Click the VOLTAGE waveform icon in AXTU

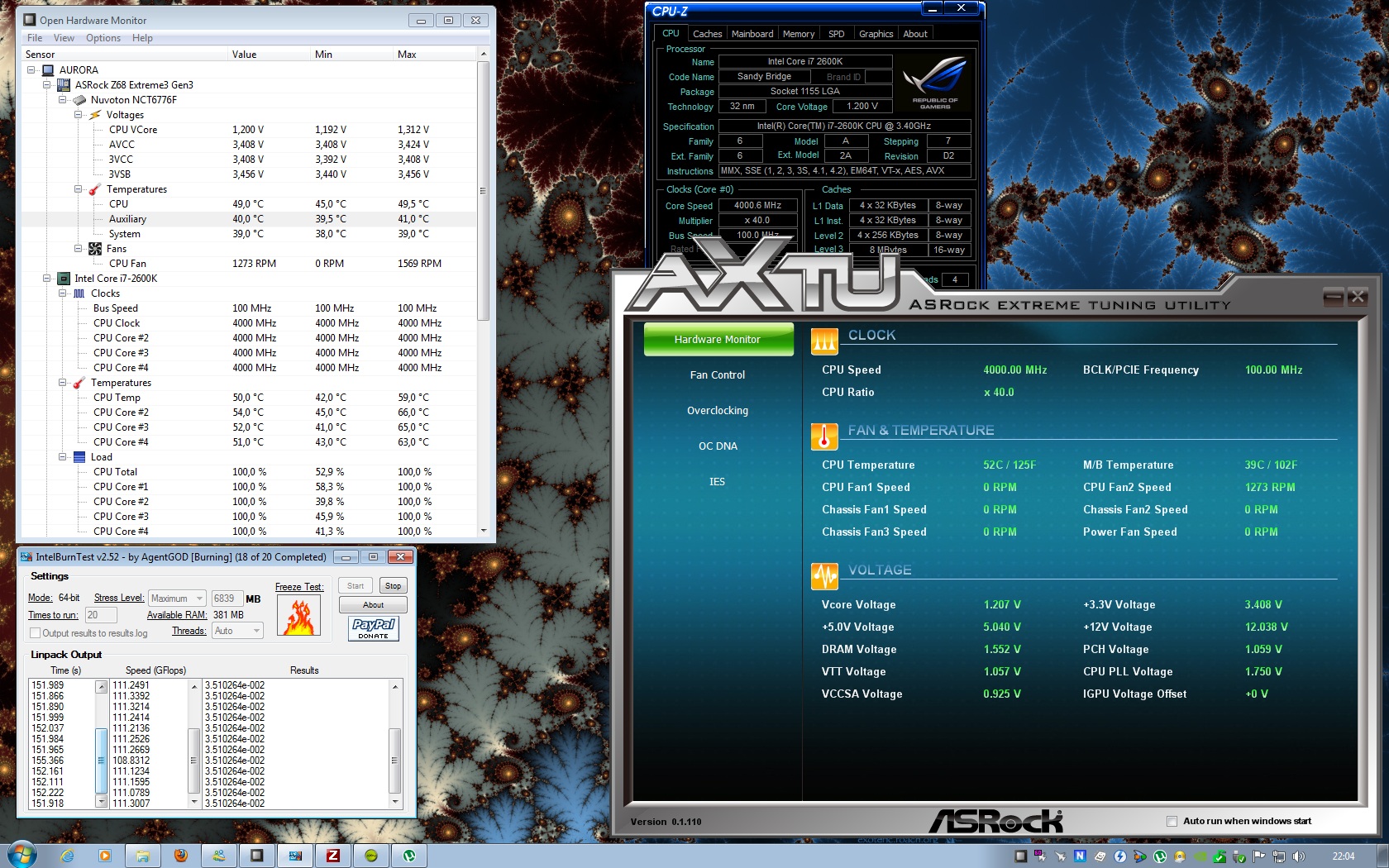(824, 575)
